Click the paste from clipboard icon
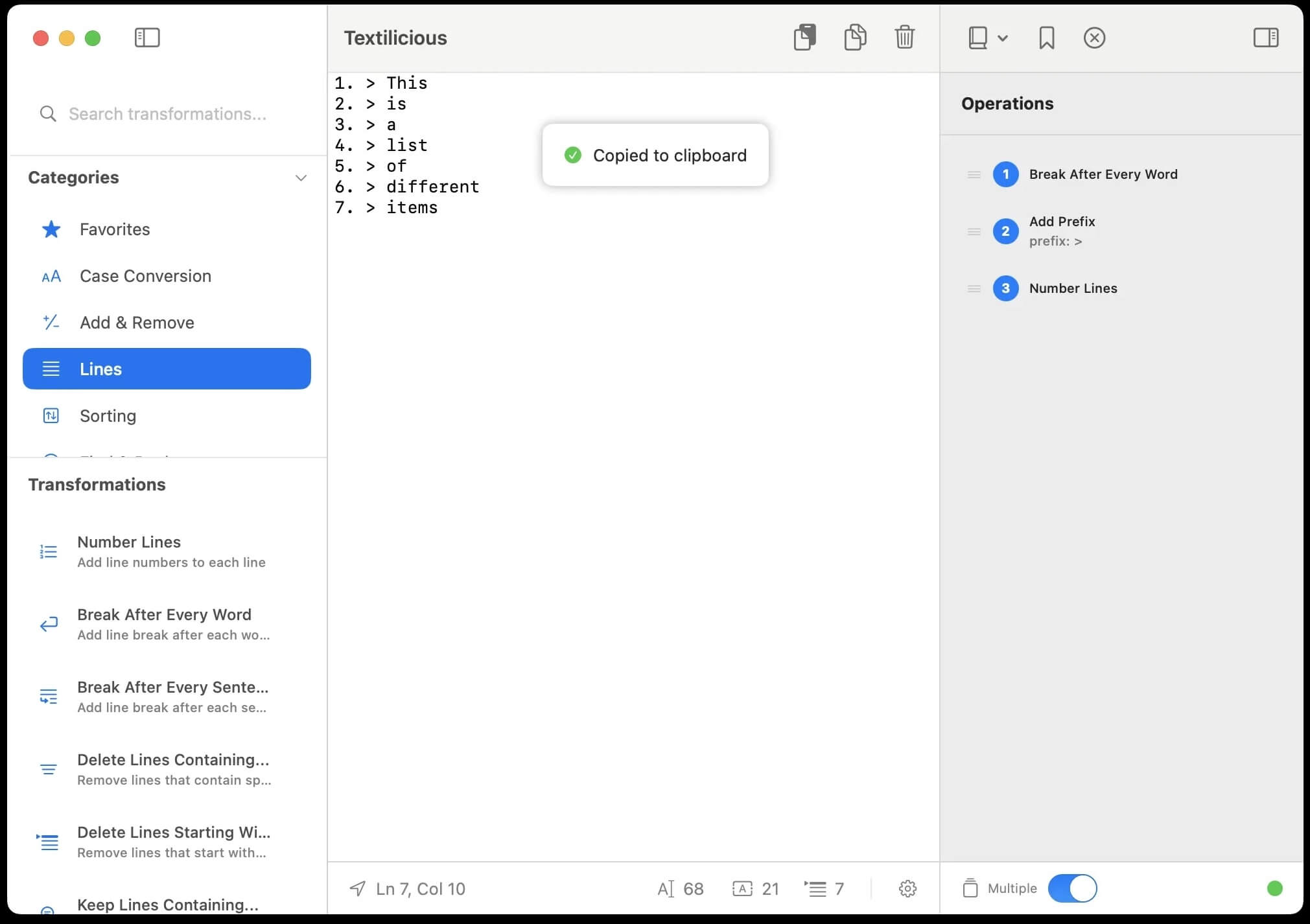This screenshot has height=924, width=1310. click(x=804, y=38)
